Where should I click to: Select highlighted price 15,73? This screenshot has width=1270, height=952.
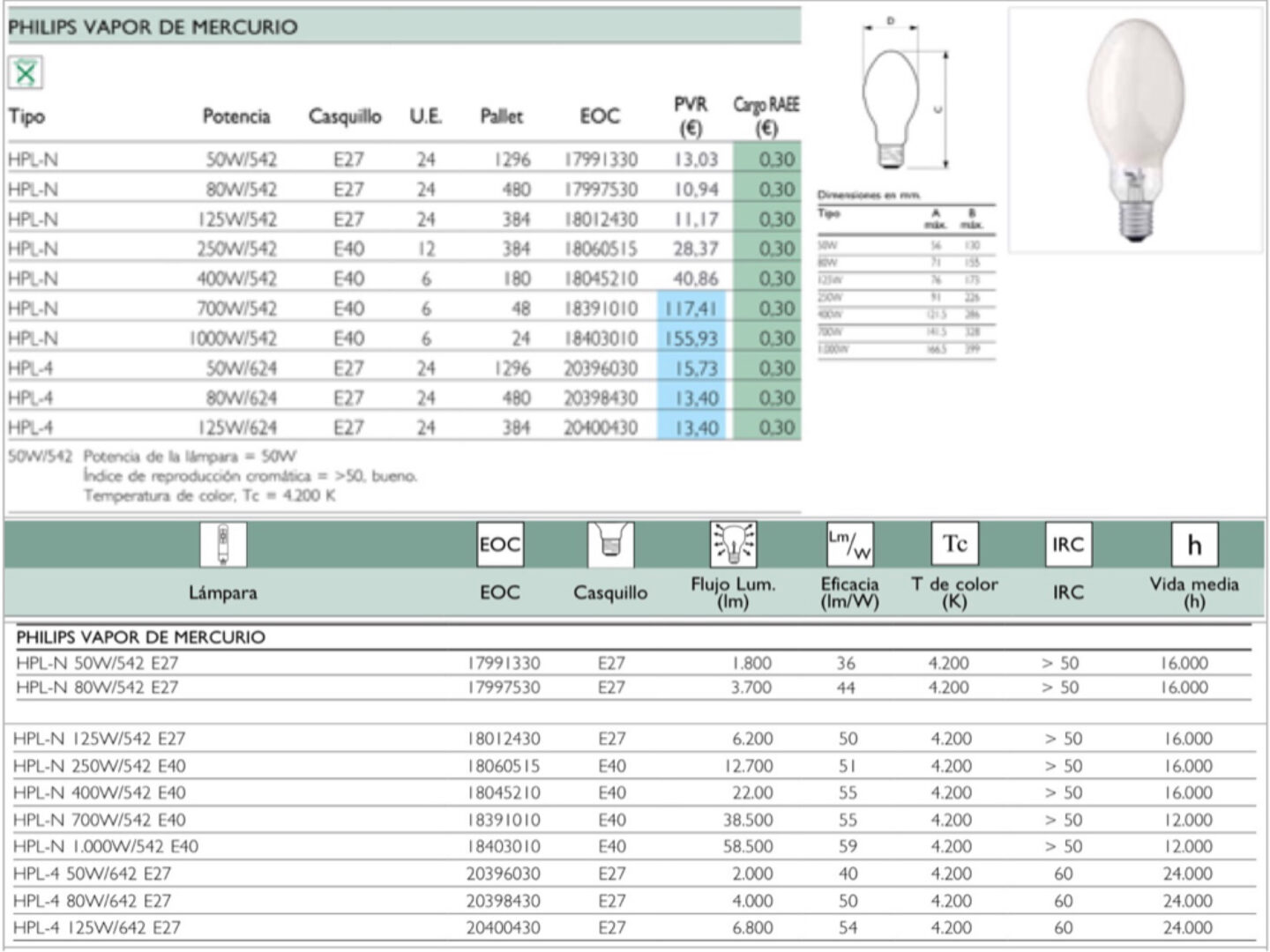point(696,368)
